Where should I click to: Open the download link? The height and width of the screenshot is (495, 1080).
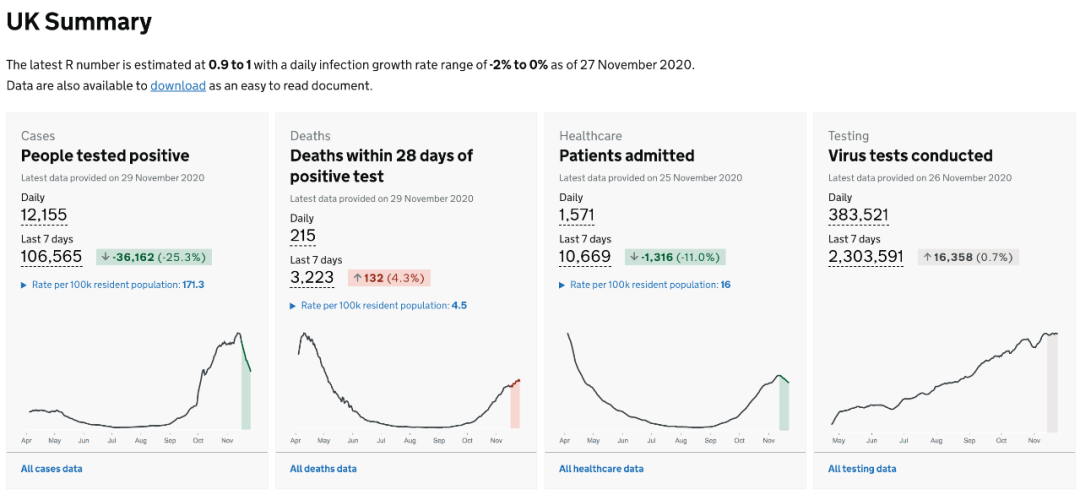(x=178, y=86)
